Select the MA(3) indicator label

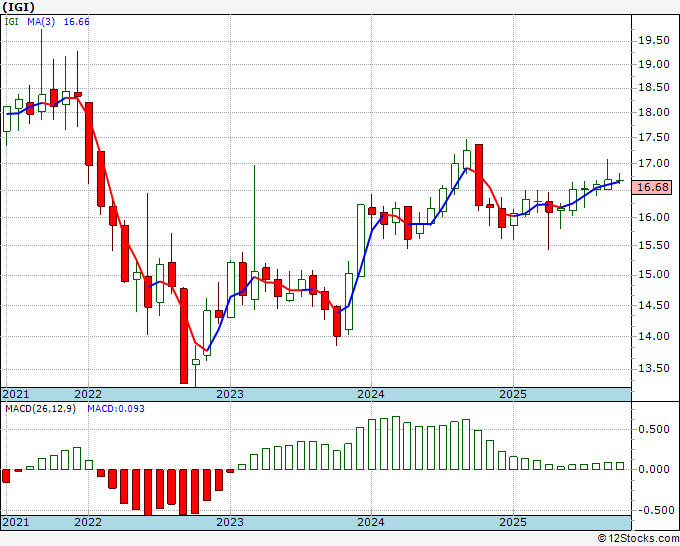(41, 21)
